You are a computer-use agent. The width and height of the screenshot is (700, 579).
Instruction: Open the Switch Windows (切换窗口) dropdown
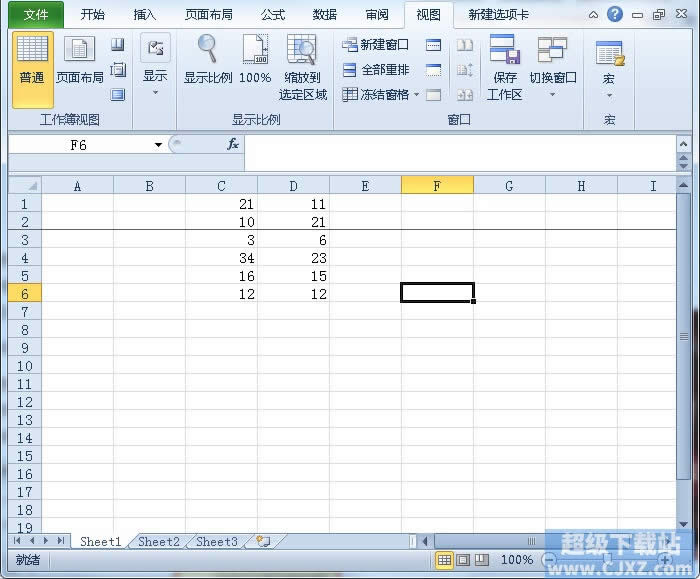tap(553, 66)
